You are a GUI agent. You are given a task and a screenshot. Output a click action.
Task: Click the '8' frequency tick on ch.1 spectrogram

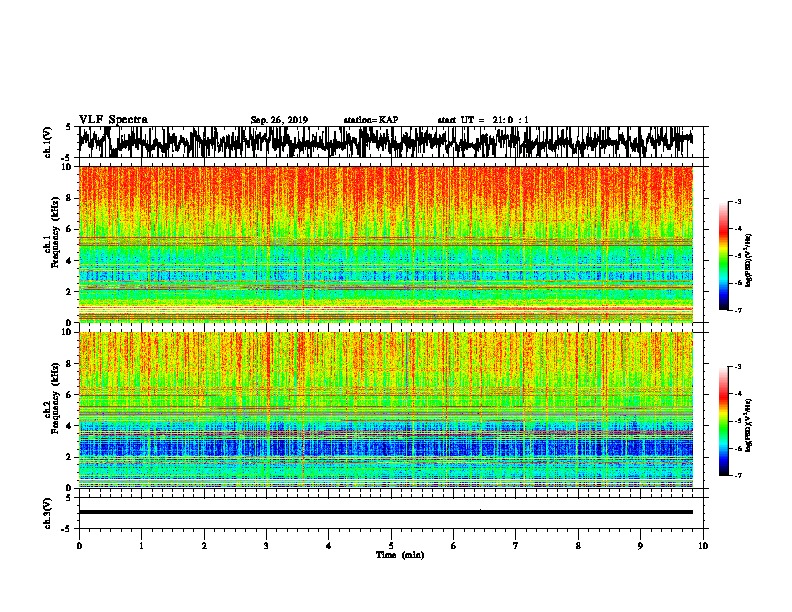(x=70, y=198)
